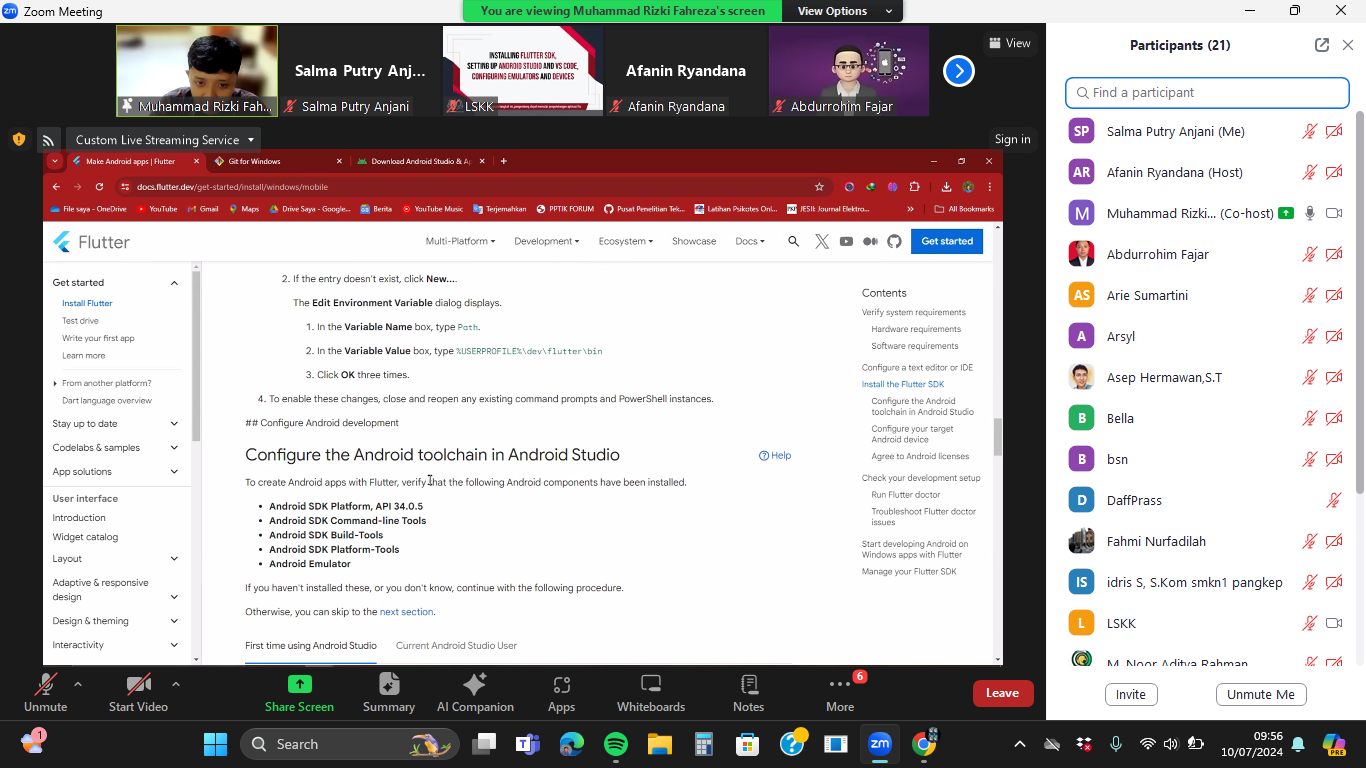Expand the Multi-Platform menu on Flutter site
This screenshot has height=768, width=1366.
460,241
